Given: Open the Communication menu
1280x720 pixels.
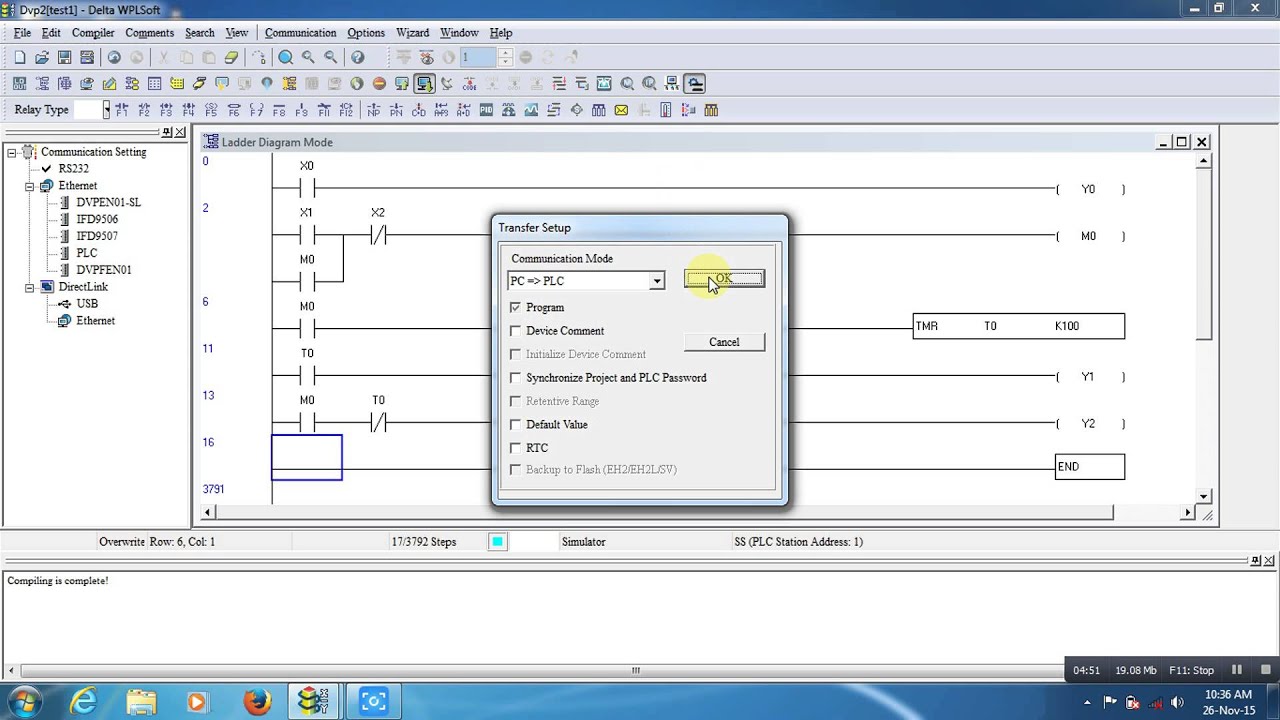Looking at the screenshot, I should pos(300,33).
